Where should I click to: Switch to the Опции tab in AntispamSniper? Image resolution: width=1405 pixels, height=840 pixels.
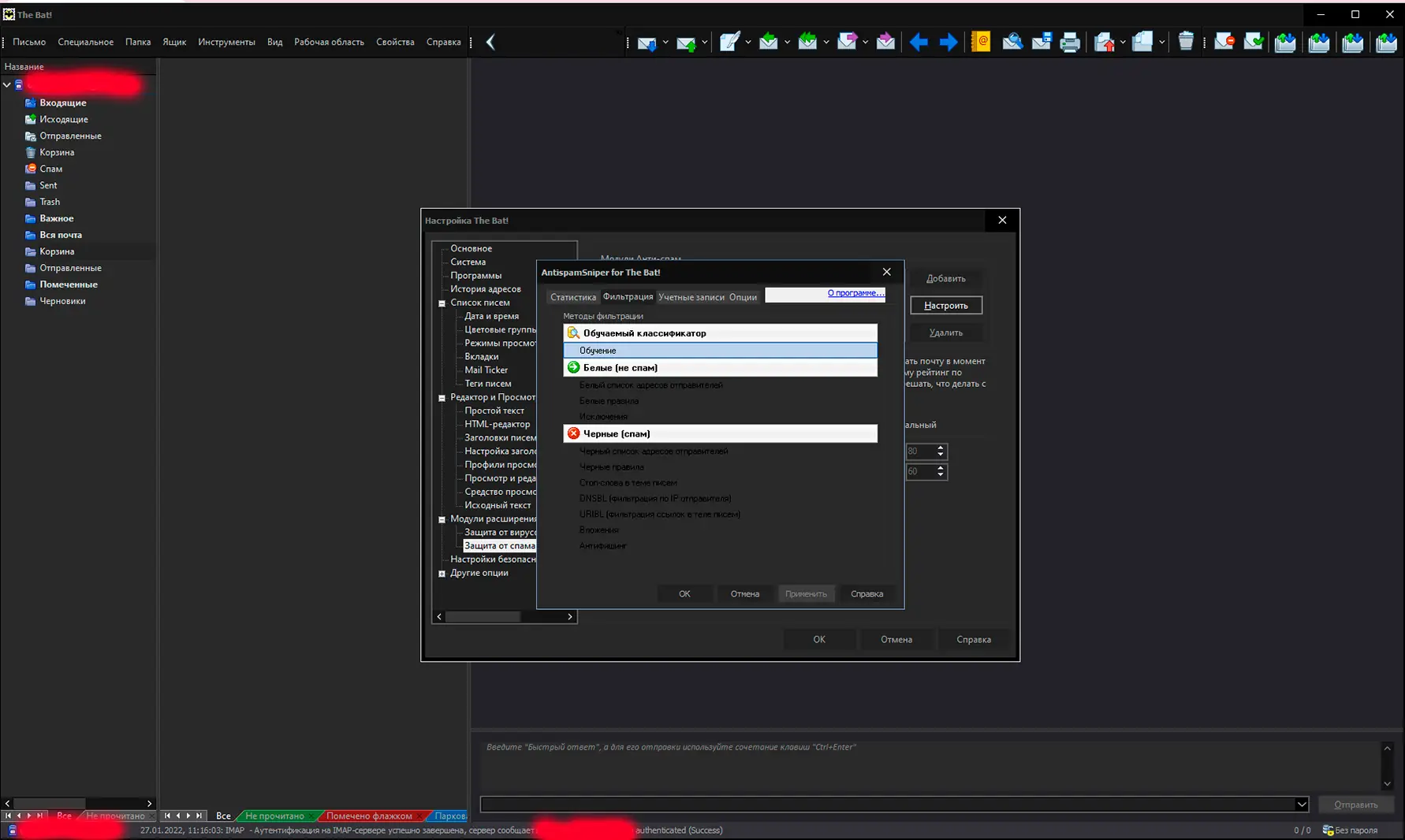click(x=743, y=297)
